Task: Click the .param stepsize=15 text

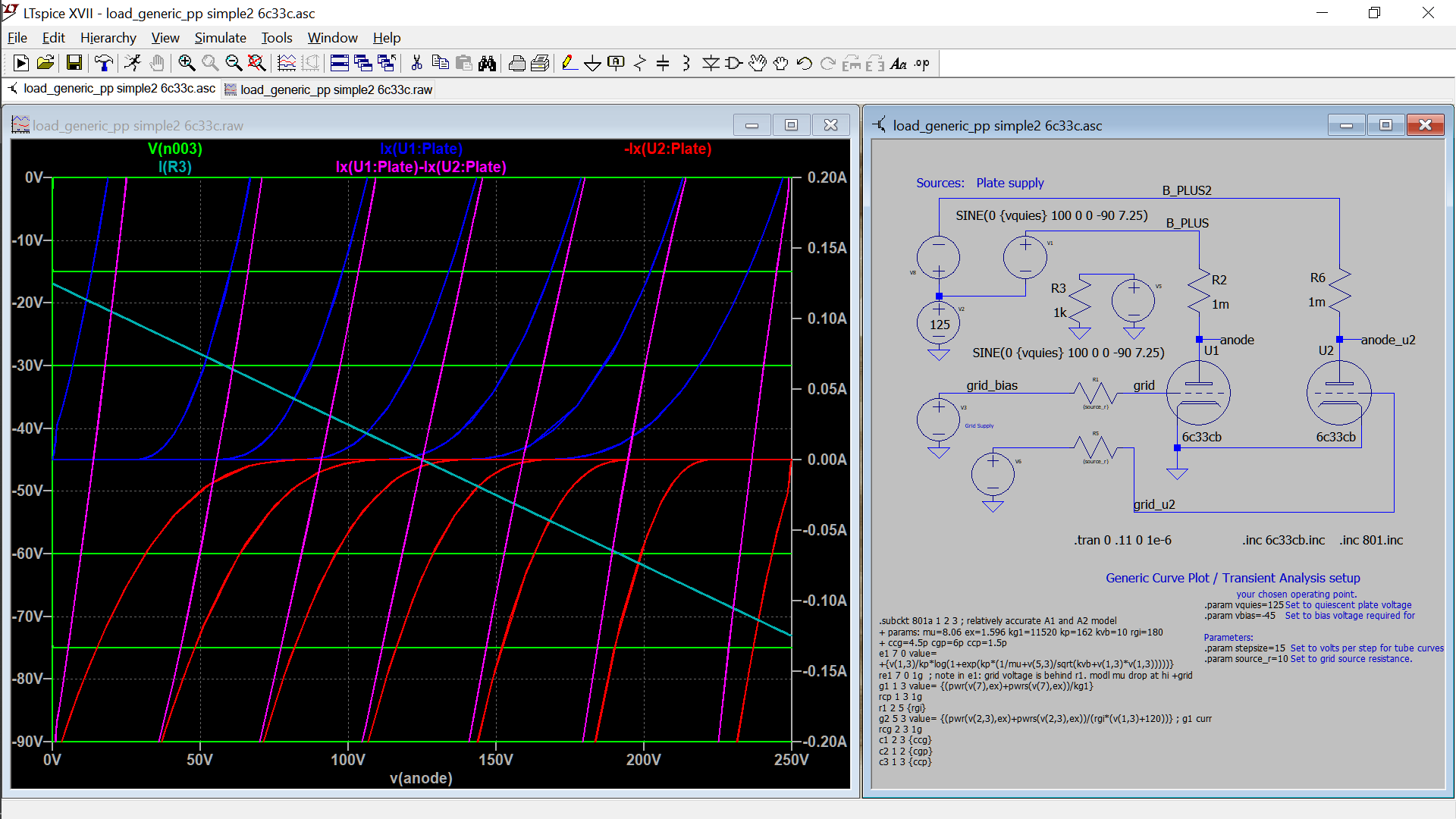Action: tap(1245, 648)
